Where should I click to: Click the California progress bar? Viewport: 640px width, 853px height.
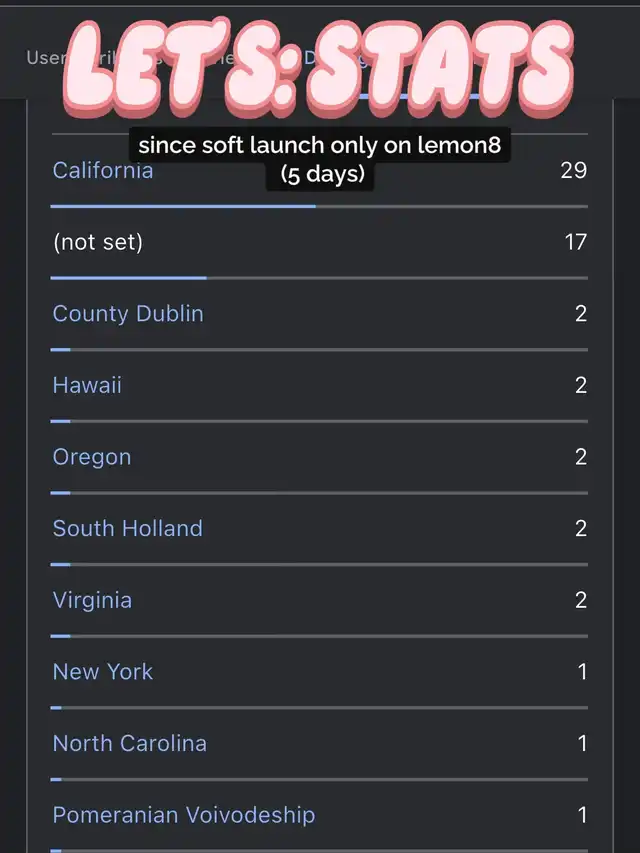(x=319, y=207)
